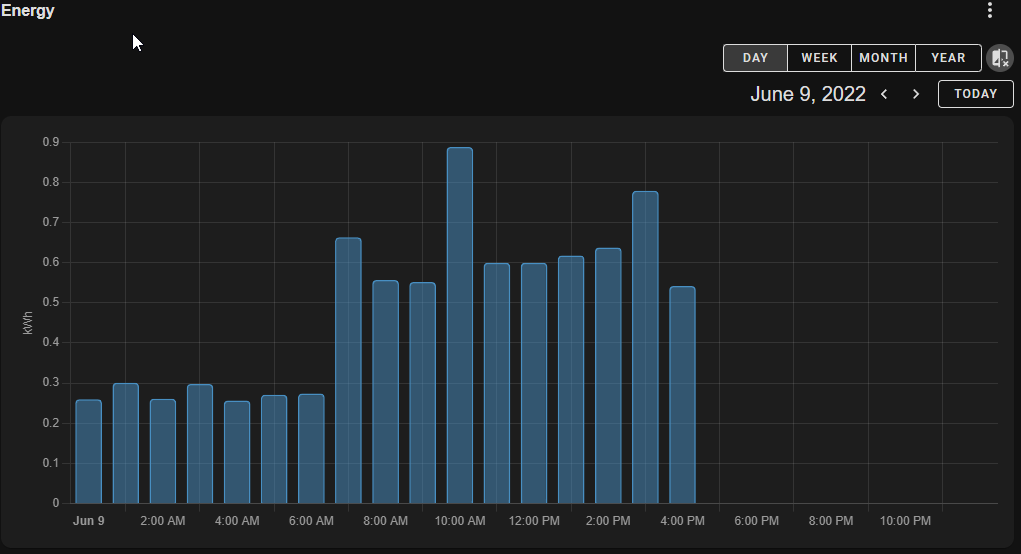Select the 7:00 AM energy bar

(348, 370)
